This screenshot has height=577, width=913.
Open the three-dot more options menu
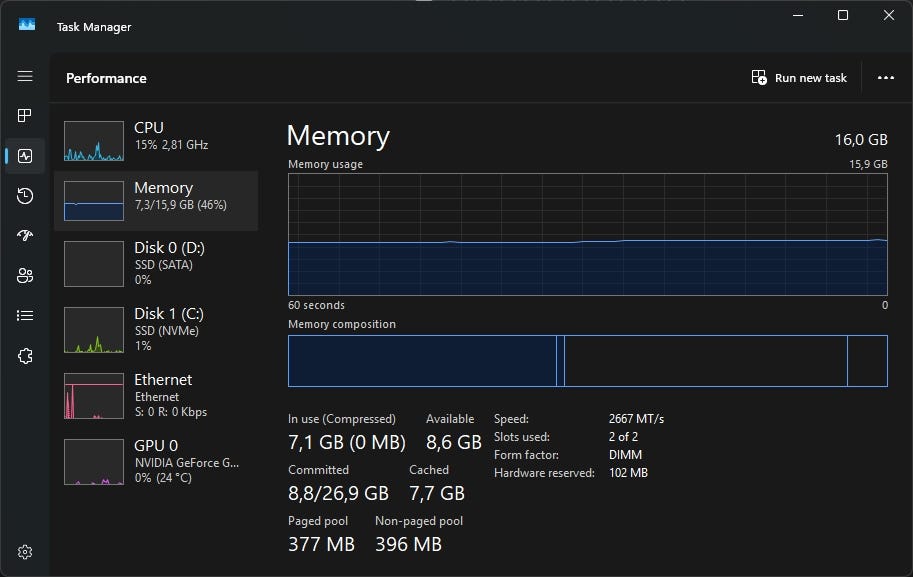click(885, 78)
